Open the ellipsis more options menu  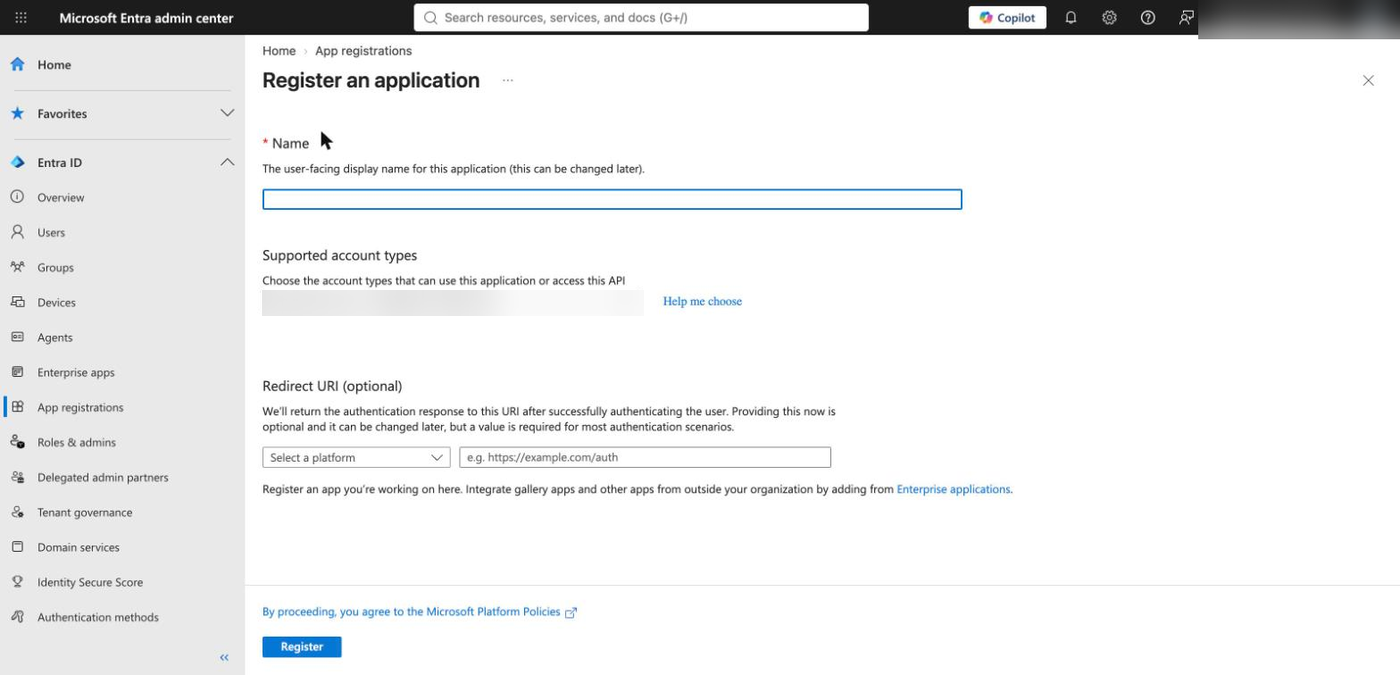coord(508,81)
